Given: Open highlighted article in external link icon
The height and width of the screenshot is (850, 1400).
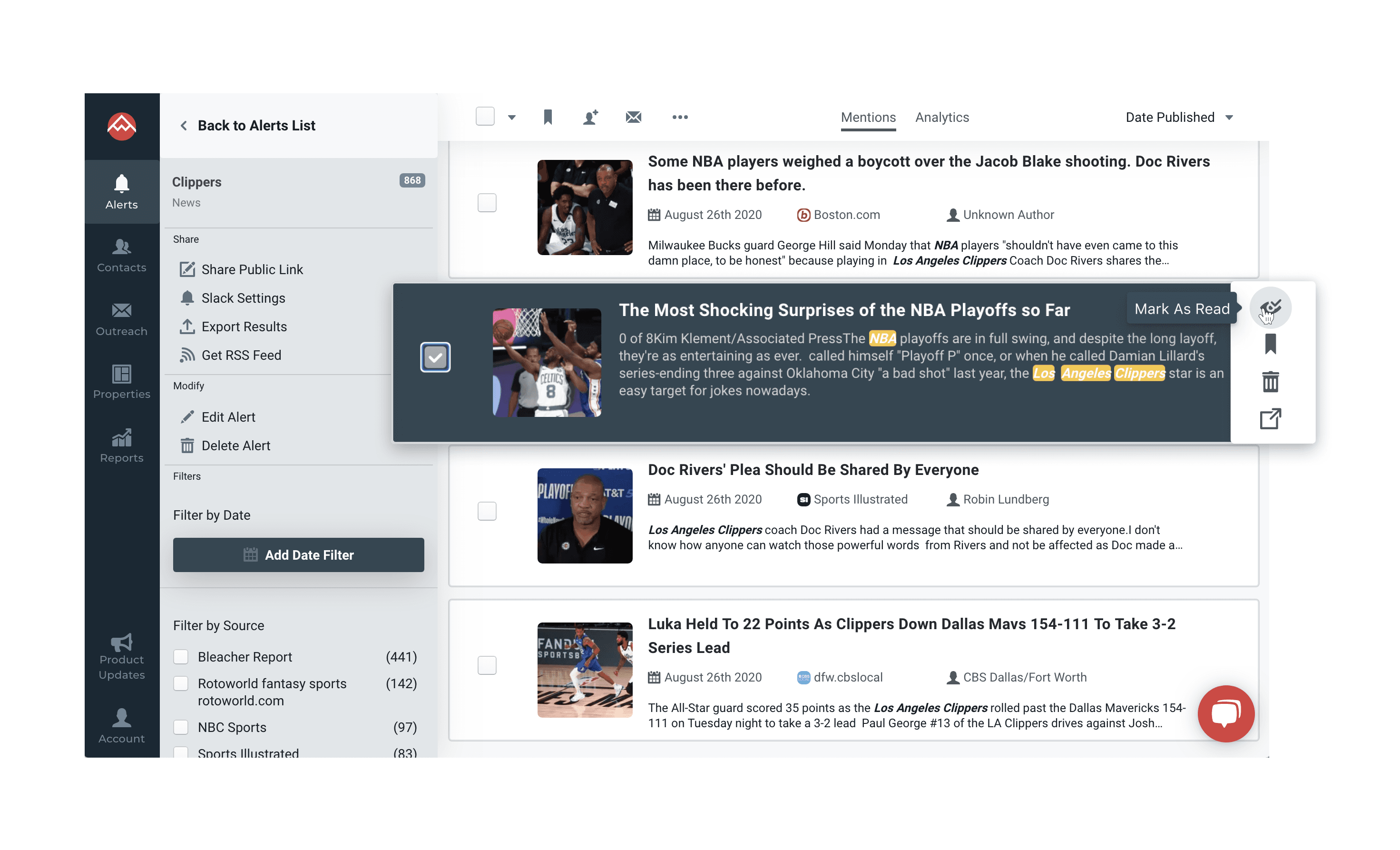Looking at the screenshot, I should (x=1271, y=418).
